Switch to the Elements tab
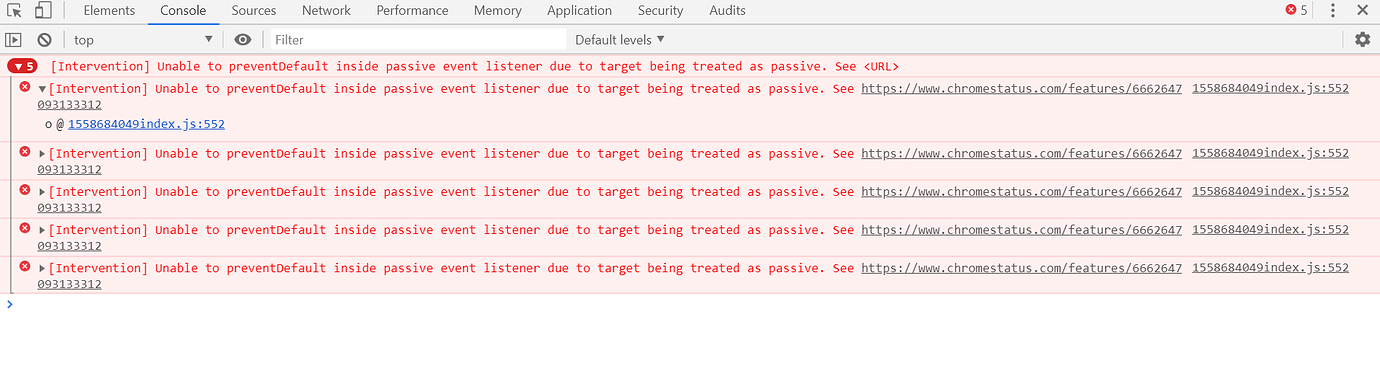 [x=109, y=11]
